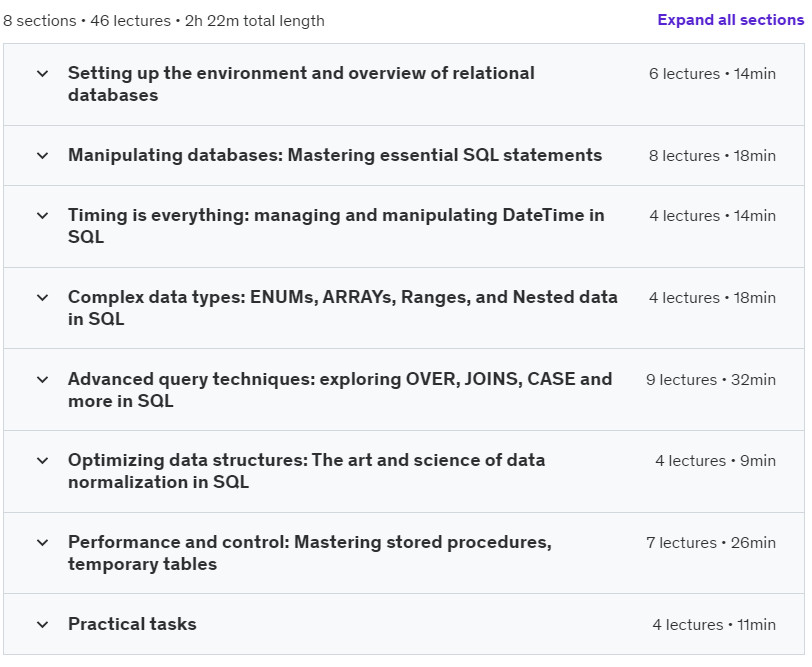Click '4 lectures • 11min' text

pyautogui.click(x=714, y=625)
